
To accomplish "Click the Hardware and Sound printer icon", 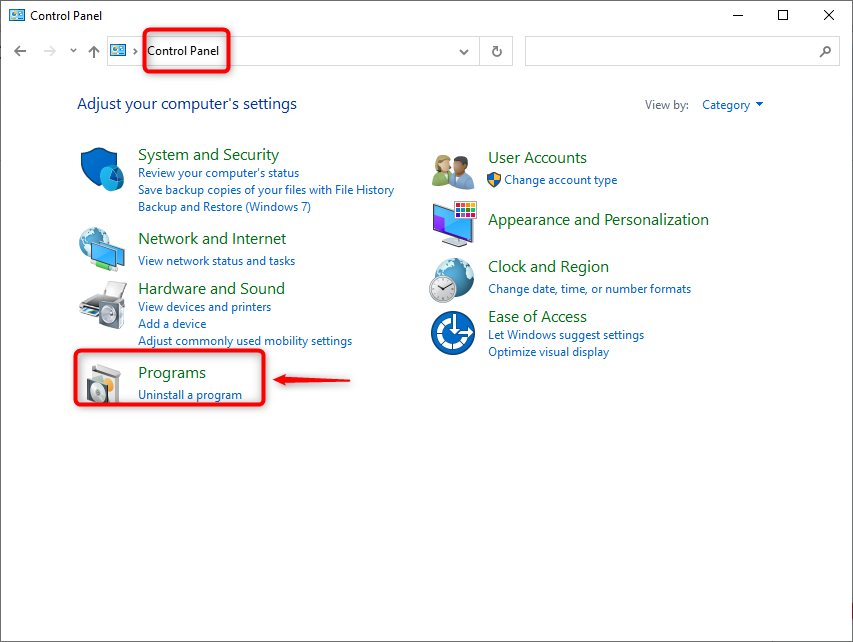I will coord(103,304).
